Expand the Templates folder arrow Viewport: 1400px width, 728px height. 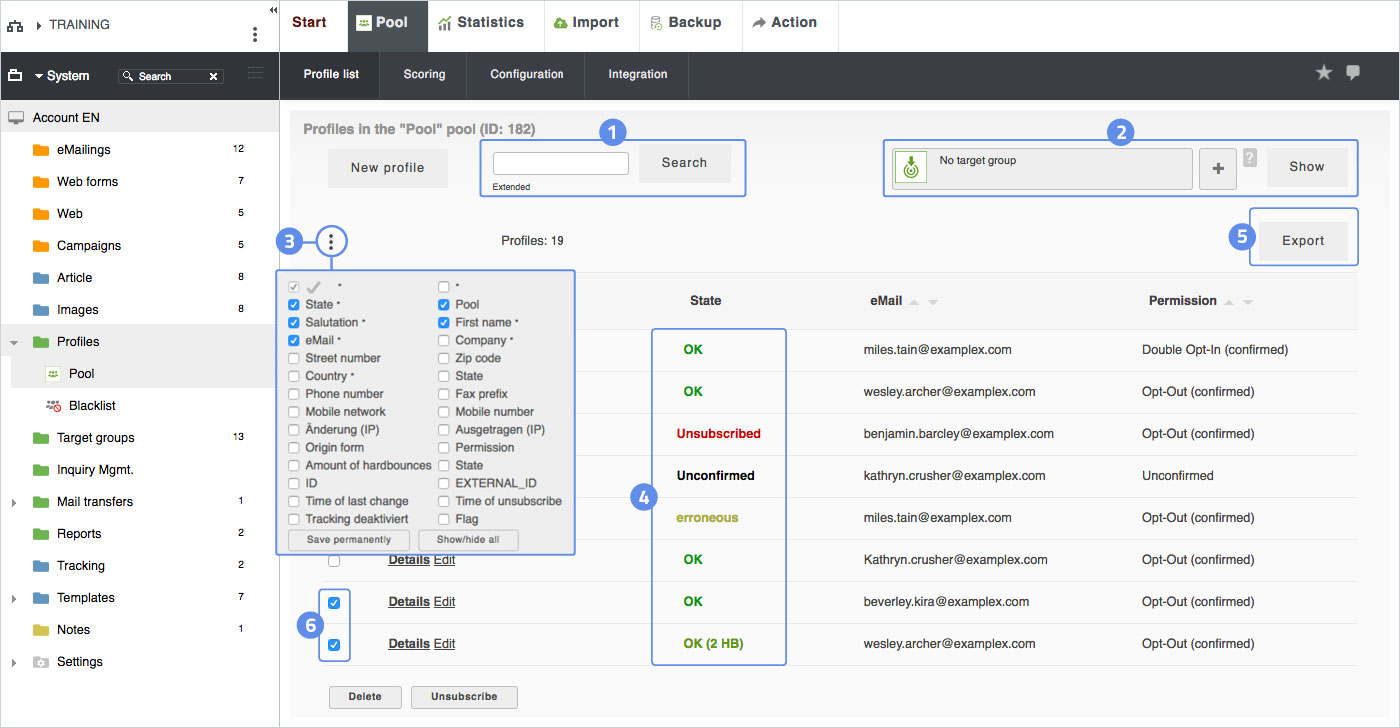[x=14, y=598]
